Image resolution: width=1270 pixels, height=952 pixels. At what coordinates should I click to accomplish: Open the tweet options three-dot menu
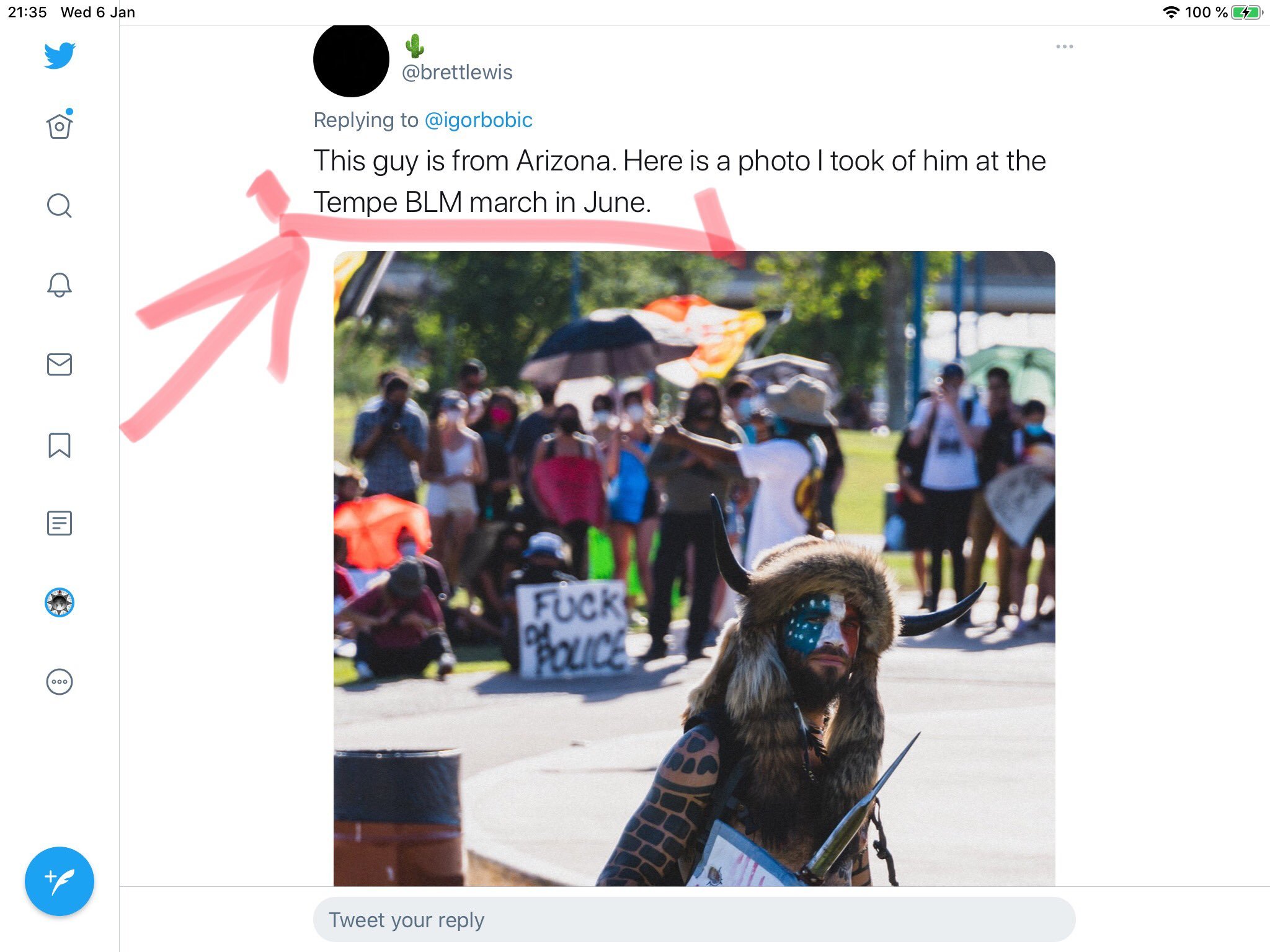pyautogui.click(x=1064, y=46)
